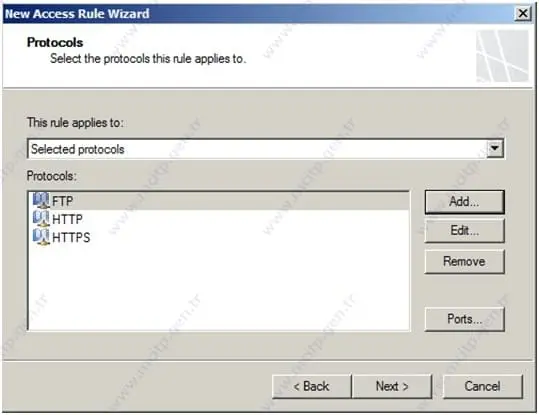The width and height of the screenshot is (539, 415).
Task: Close the New Access Rule Wizard window
Action: pyautogui.click(x=522, y=14)
